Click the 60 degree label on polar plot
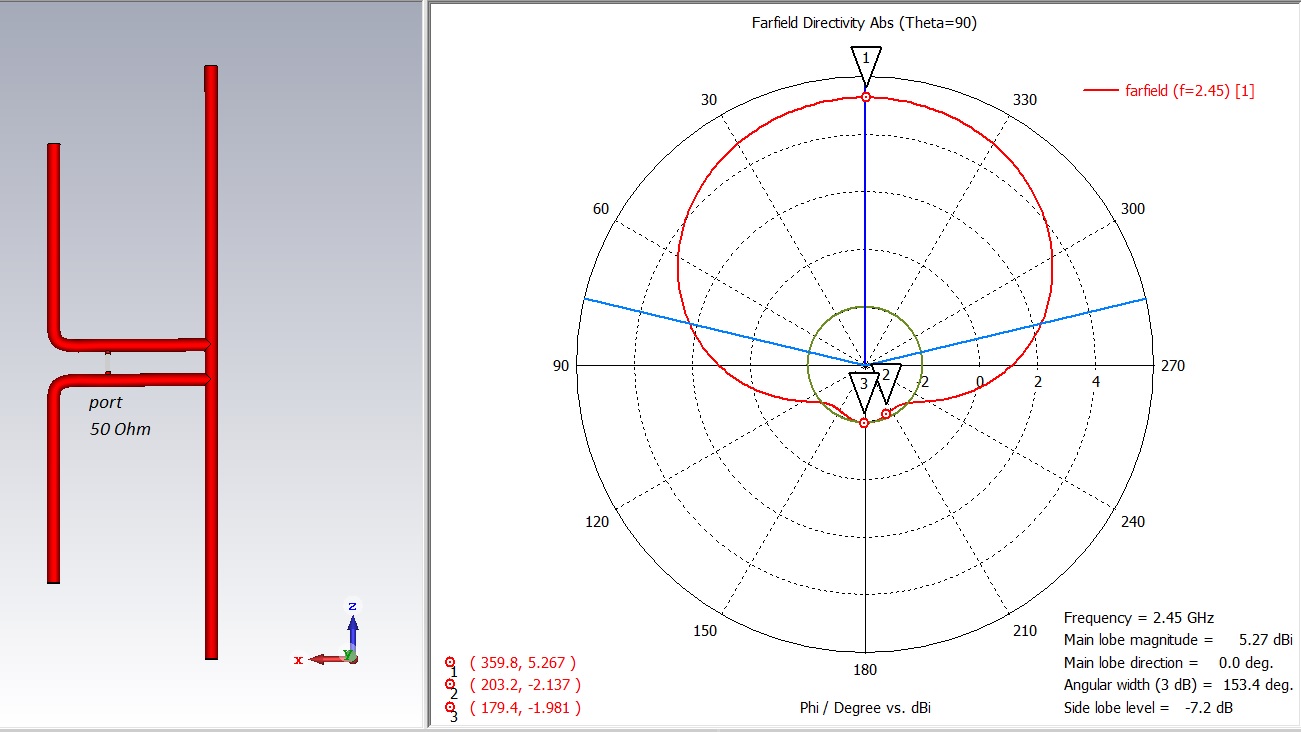1301x732 pixels. 601,209
